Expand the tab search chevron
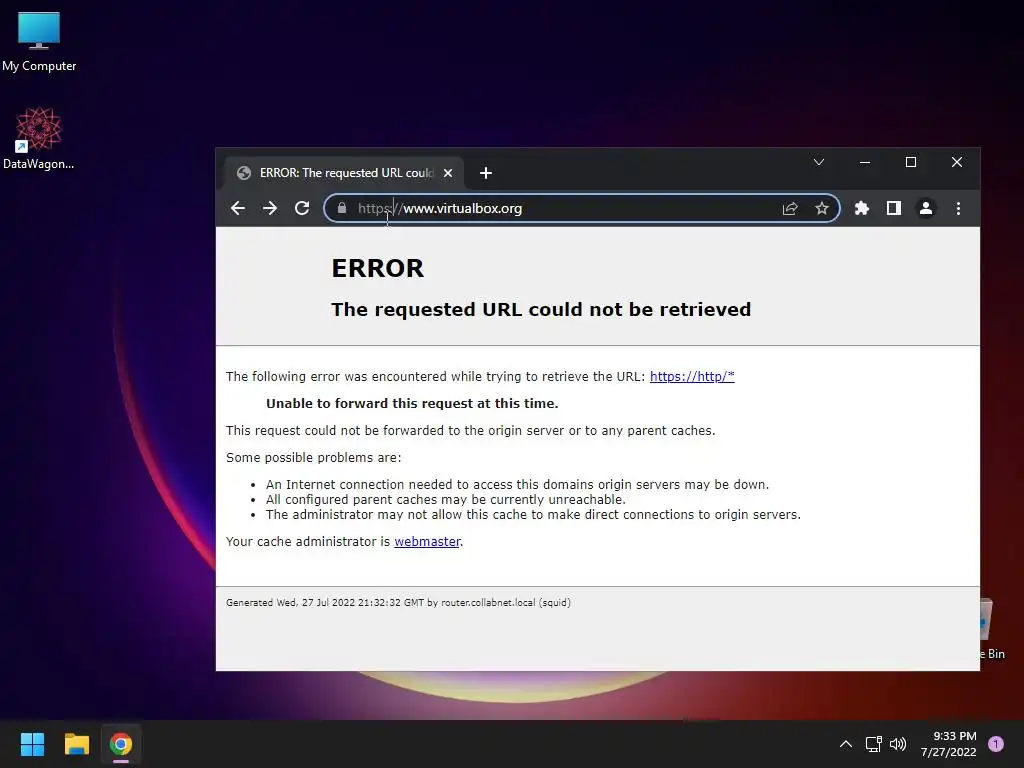This screenshot has height=768, width=1024. tap(819, 162)
